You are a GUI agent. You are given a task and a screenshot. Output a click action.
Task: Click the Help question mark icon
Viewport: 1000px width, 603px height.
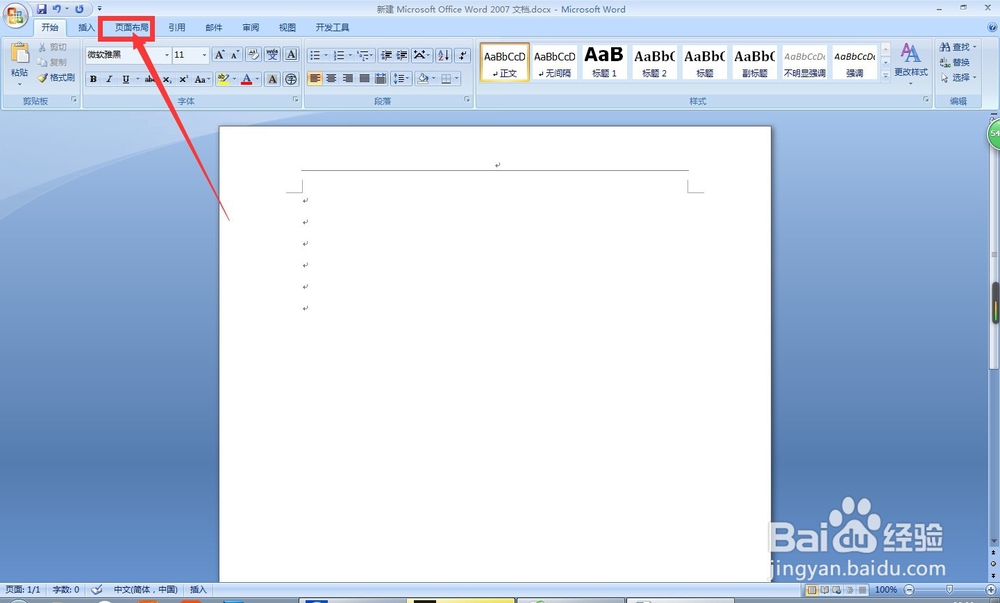point(992,27)
